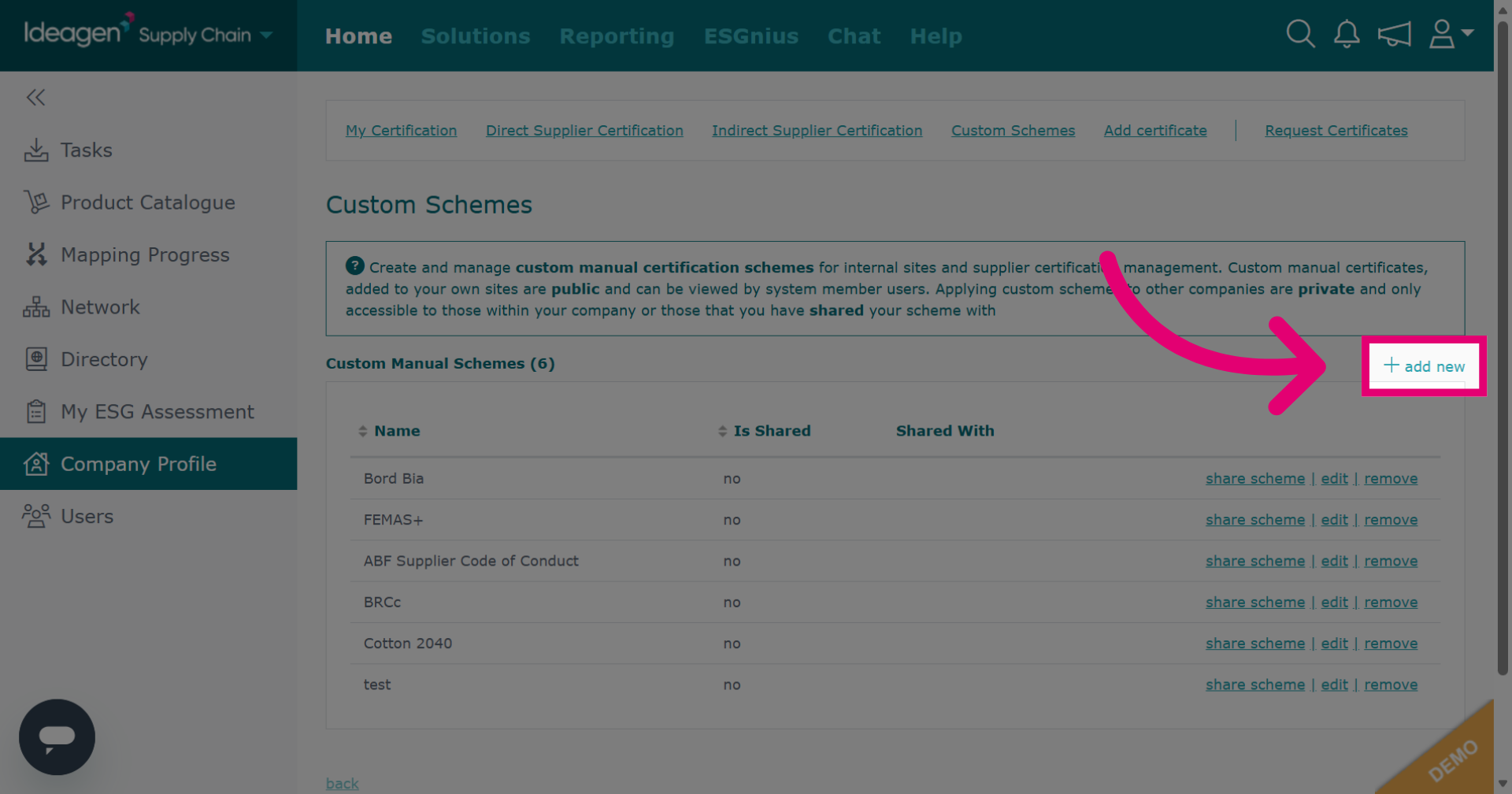Screen dimensions: 1512x794
Task: Go to the Home menu
Action: 358,36
